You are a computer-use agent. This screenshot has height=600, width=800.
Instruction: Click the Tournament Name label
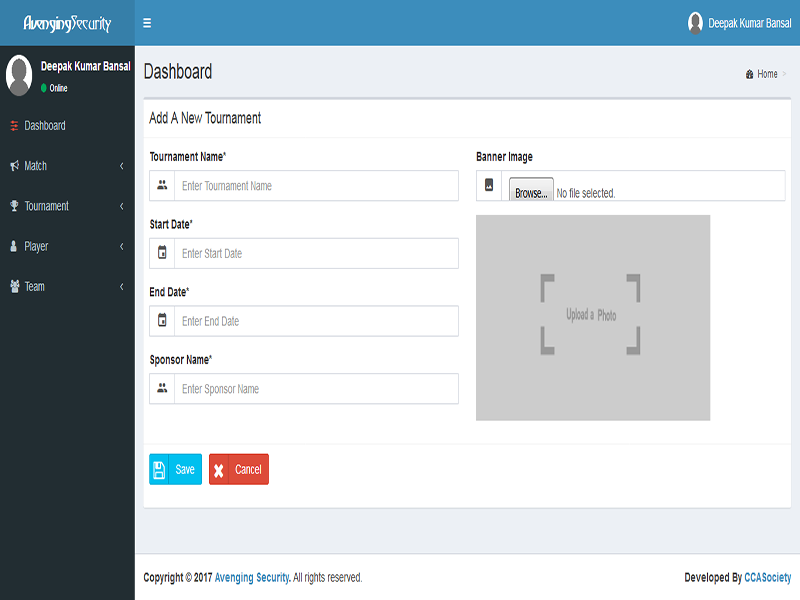coord(188,157)
